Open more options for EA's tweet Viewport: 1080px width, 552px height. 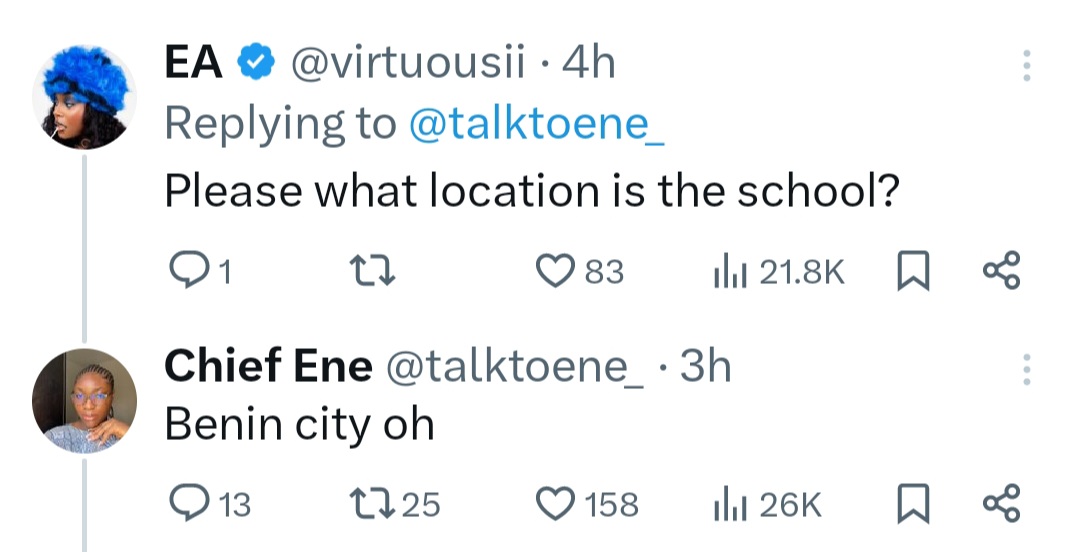click(x=1025, y=65)
